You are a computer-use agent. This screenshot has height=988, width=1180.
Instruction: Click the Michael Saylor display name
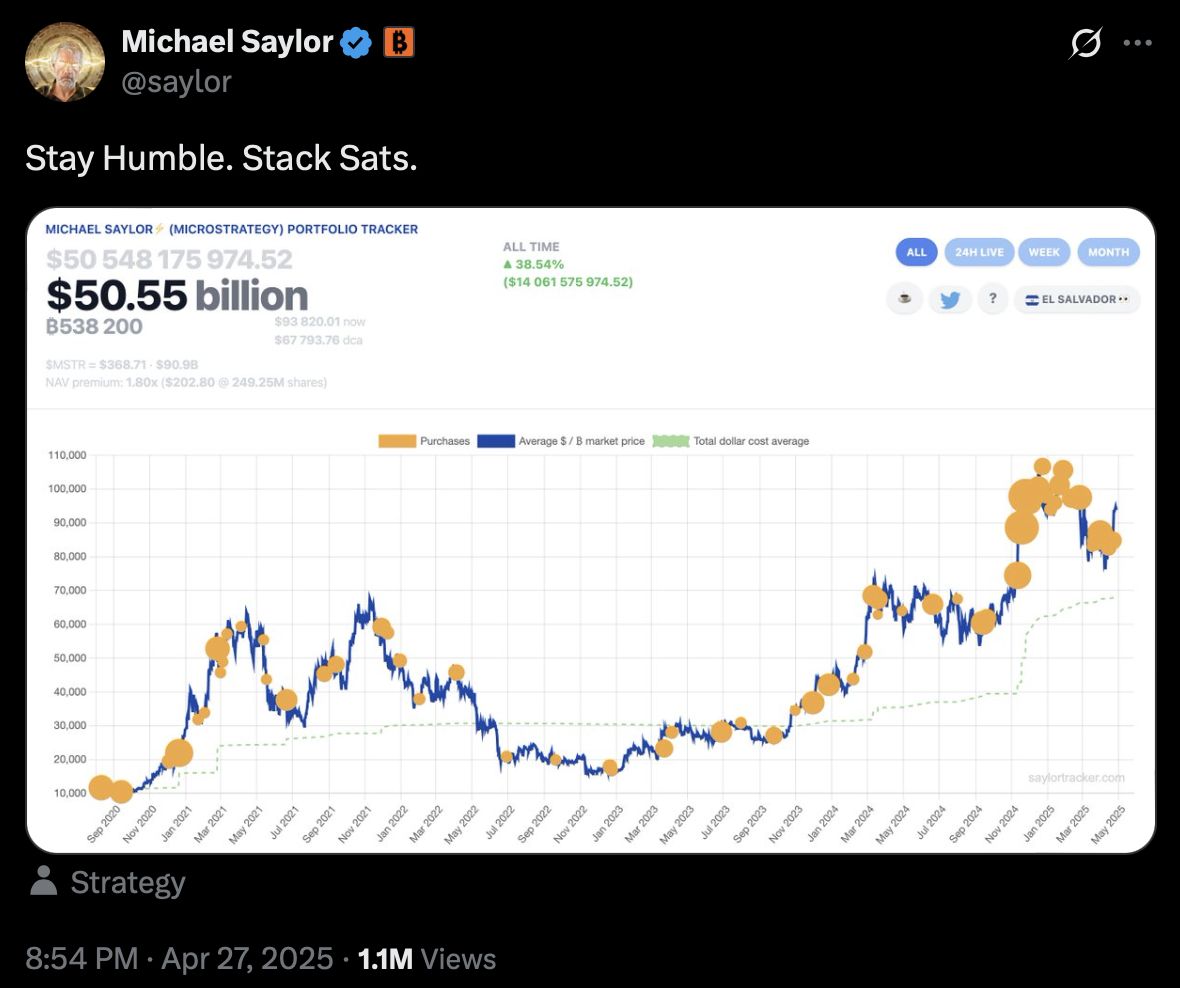coord(227,42)
